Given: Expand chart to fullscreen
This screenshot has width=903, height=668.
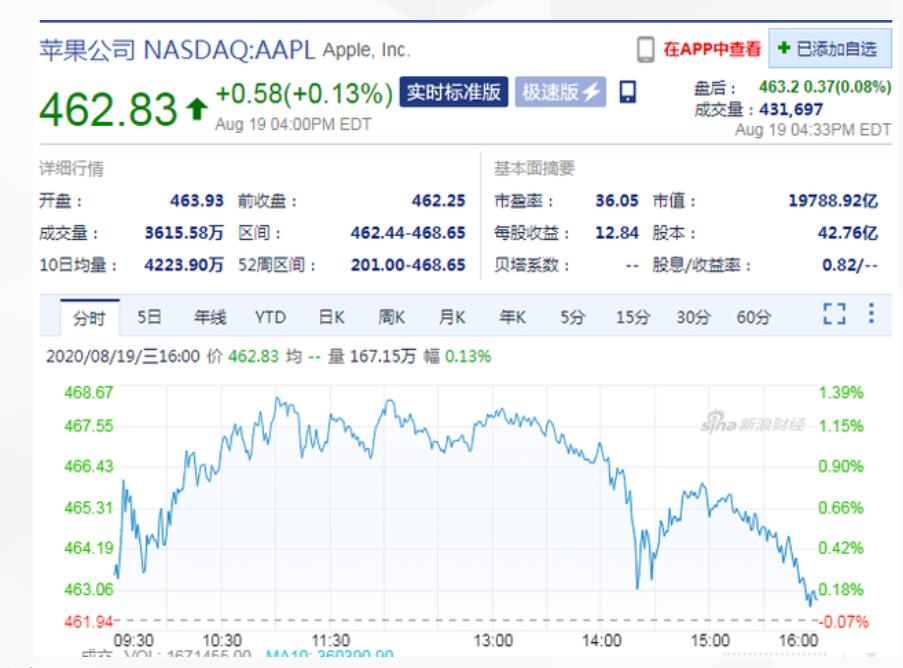Looking at the screenshot, I should (x=834, y=314).
